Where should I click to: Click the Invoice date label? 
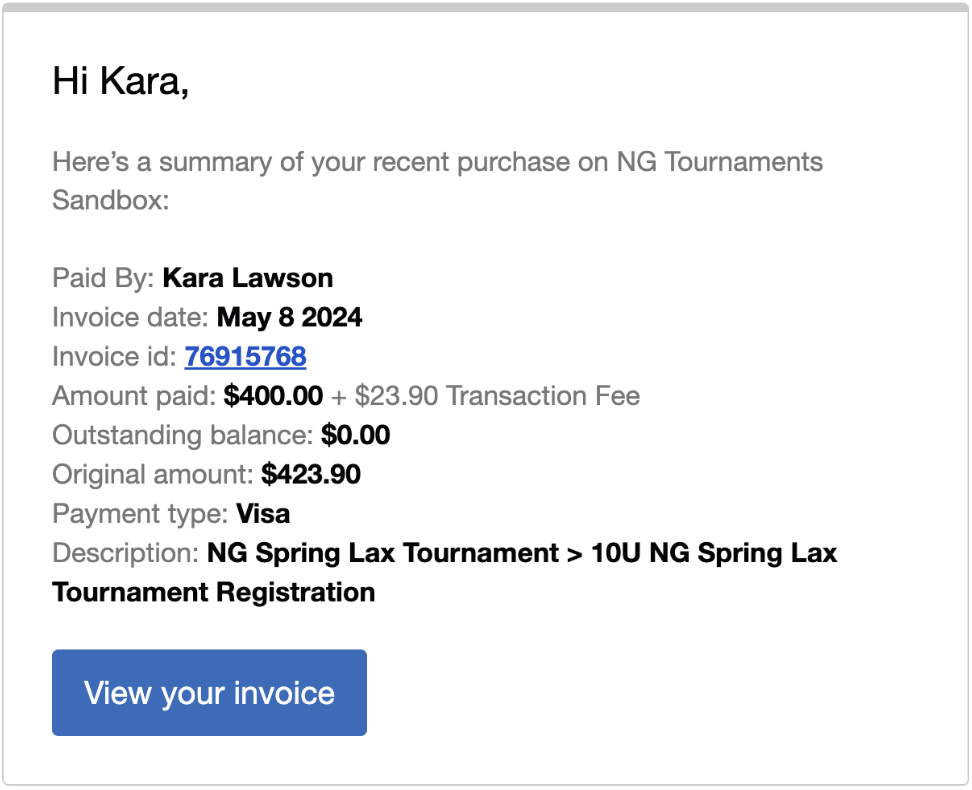click(130, 317)
